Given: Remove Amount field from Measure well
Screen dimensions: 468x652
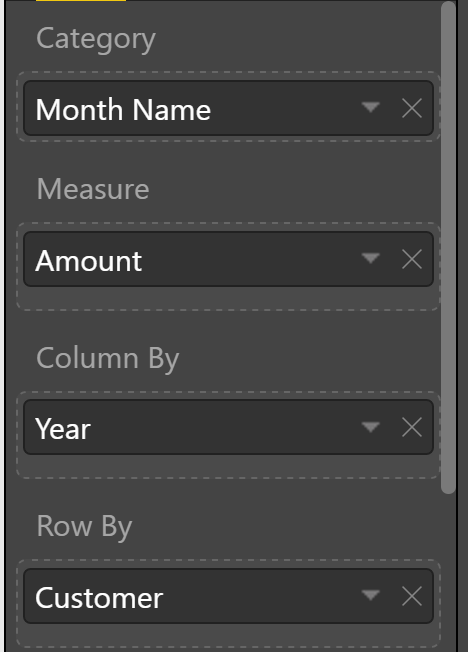Looking at the screenshot, I should [x=412, y=259].
